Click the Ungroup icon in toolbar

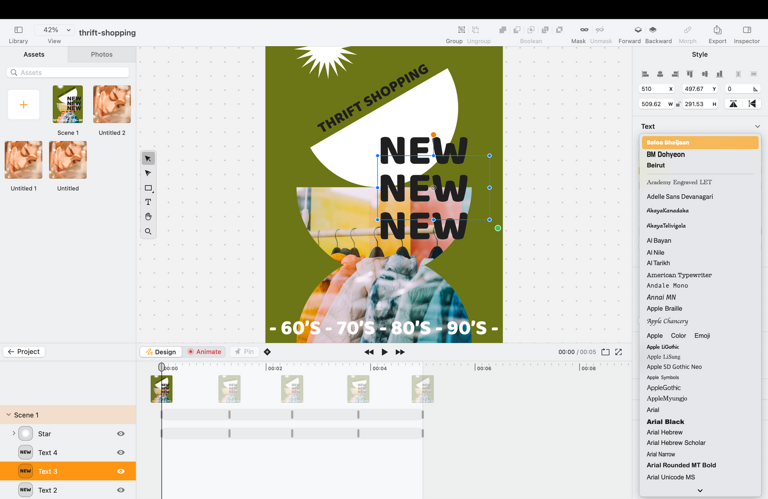pos(476,30)
